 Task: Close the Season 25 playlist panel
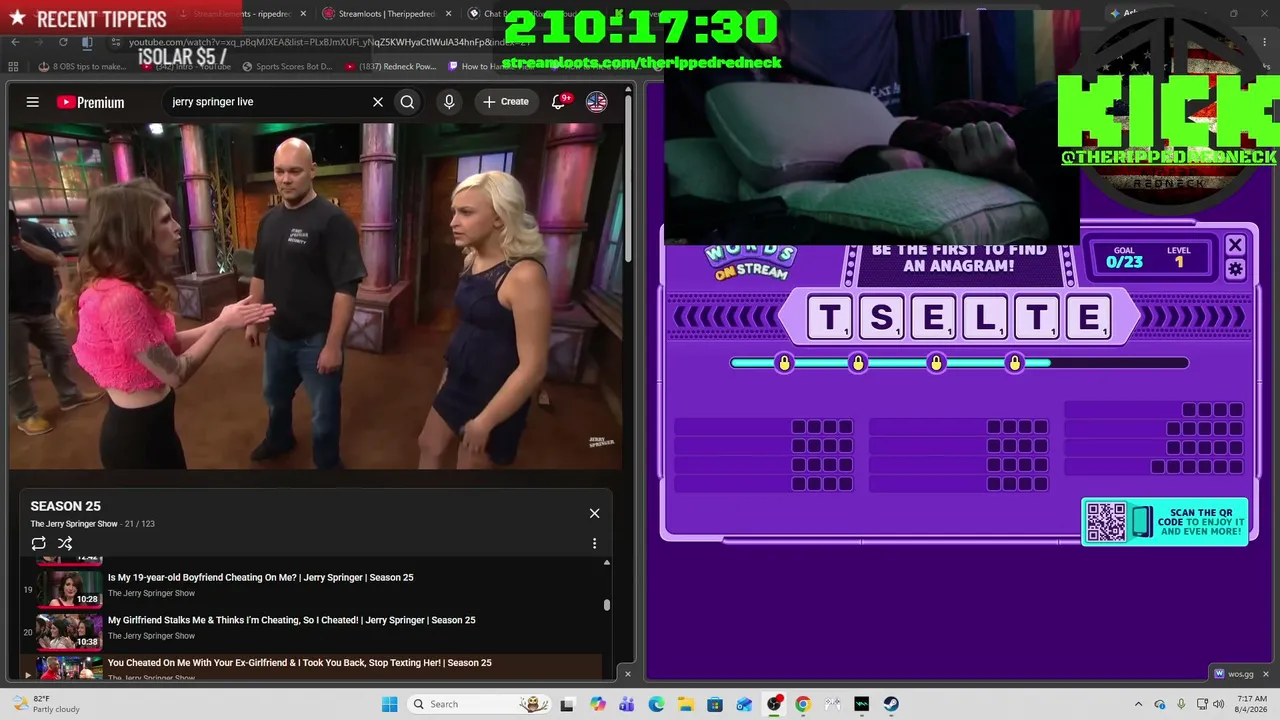(x=594, y=513)
